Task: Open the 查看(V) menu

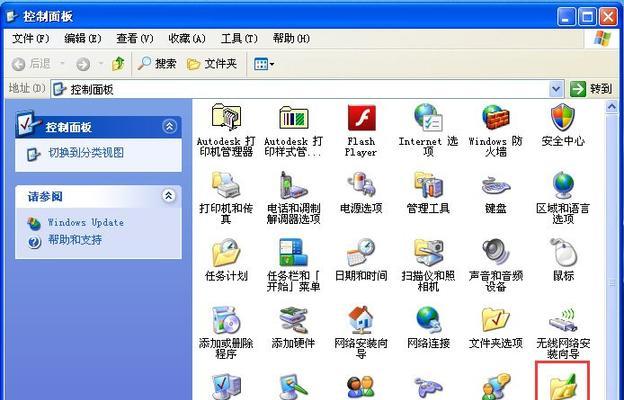Action: point(135,39)
